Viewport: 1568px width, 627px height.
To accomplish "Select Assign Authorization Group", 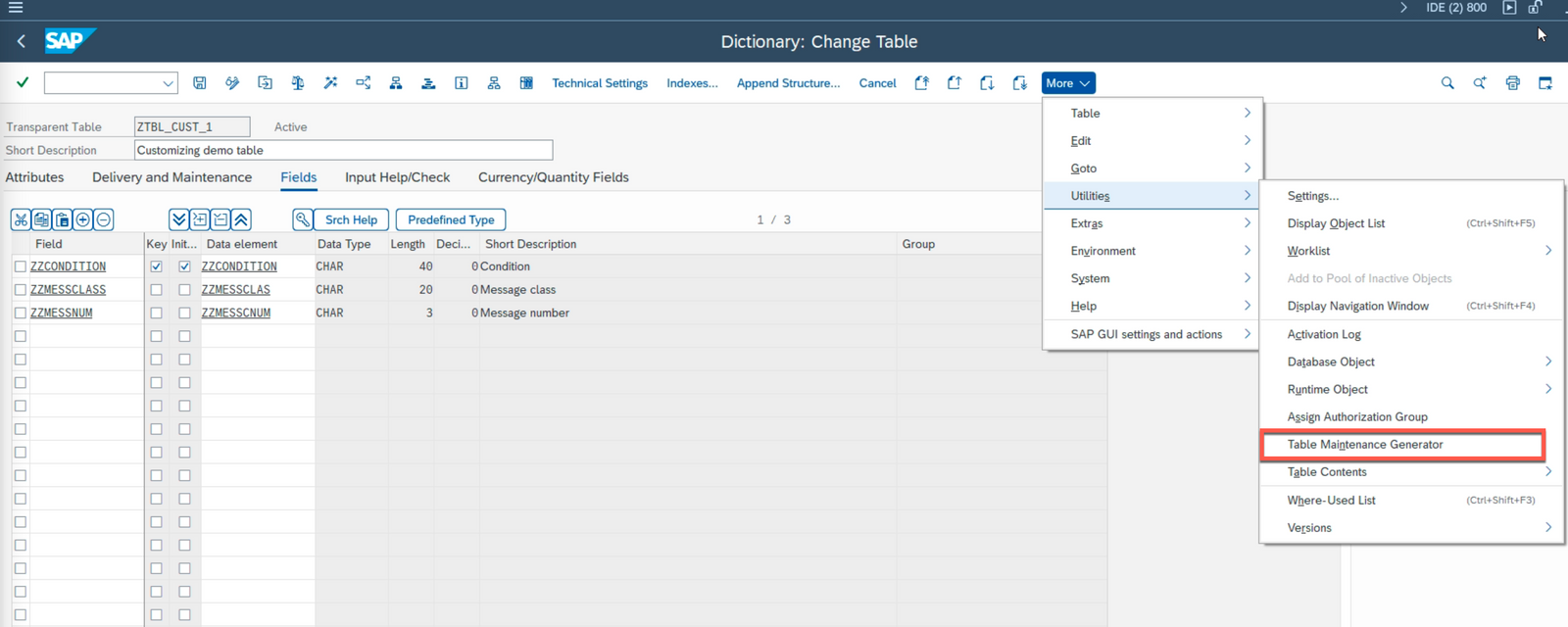I will click(1411, 416).
